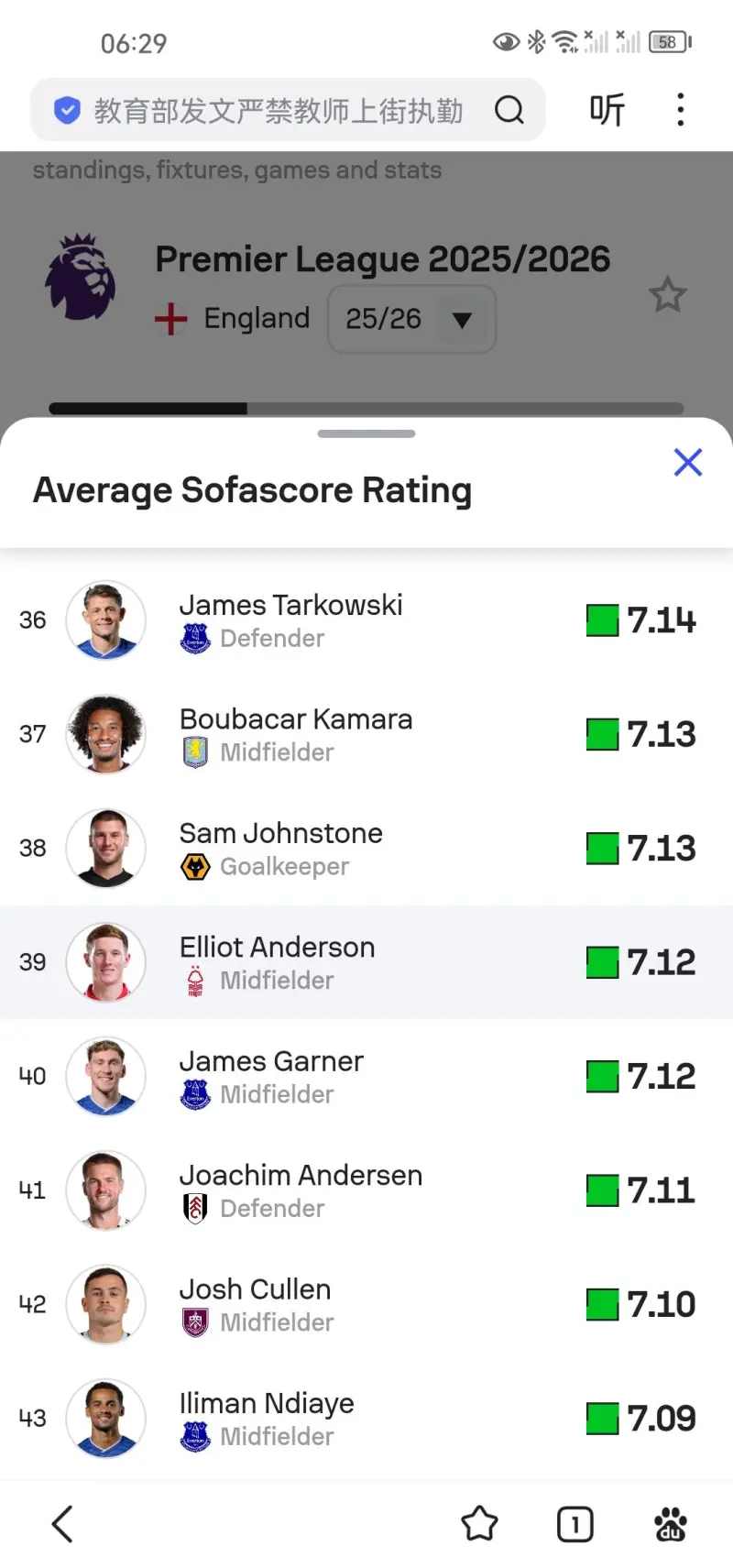Close the Average Sofascore Rating sheet
This screenshot has width=733, height=1568.
[x=687, y=463]
